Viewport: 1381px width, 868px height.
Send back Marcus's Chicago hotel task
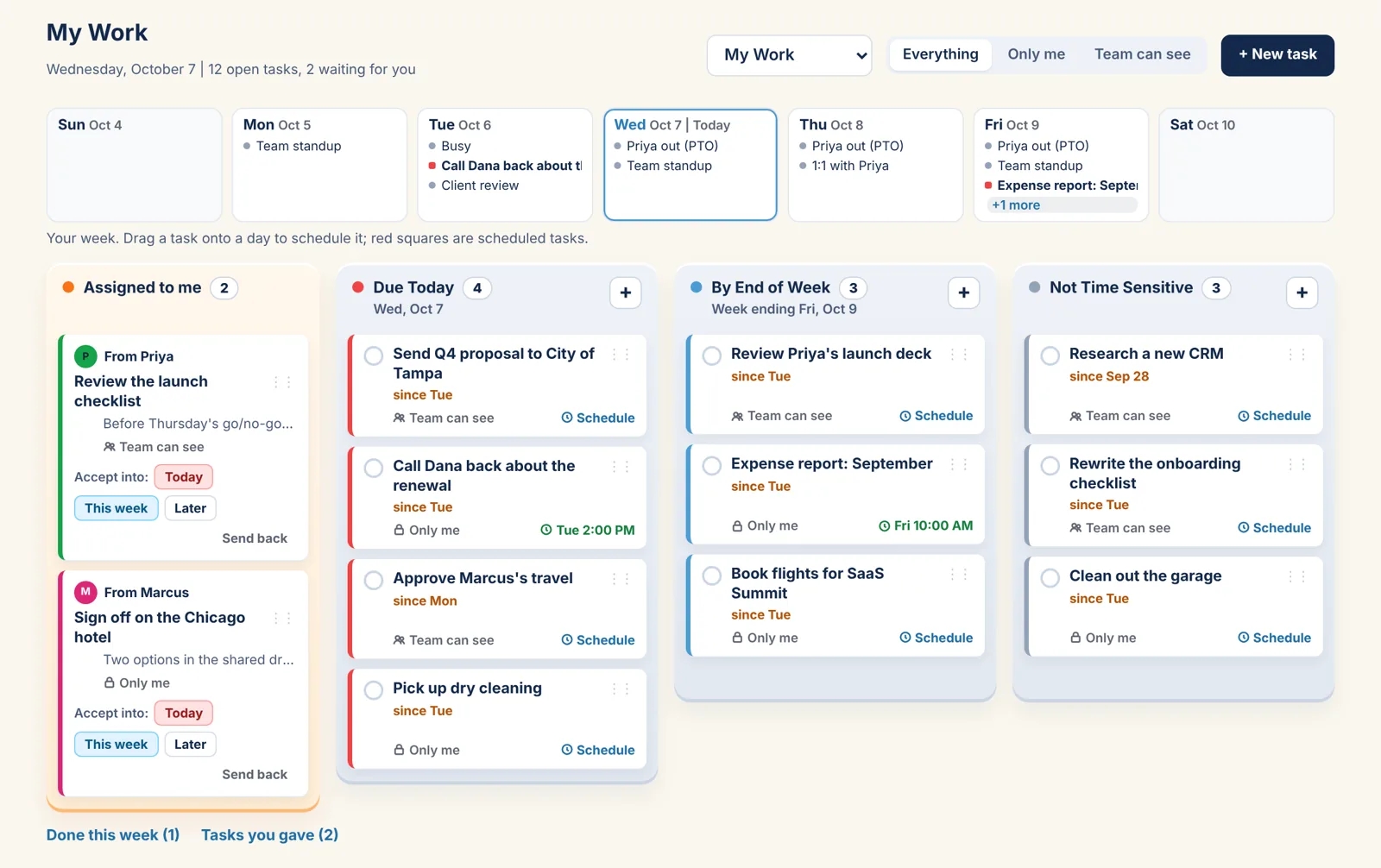coord(255,775)
